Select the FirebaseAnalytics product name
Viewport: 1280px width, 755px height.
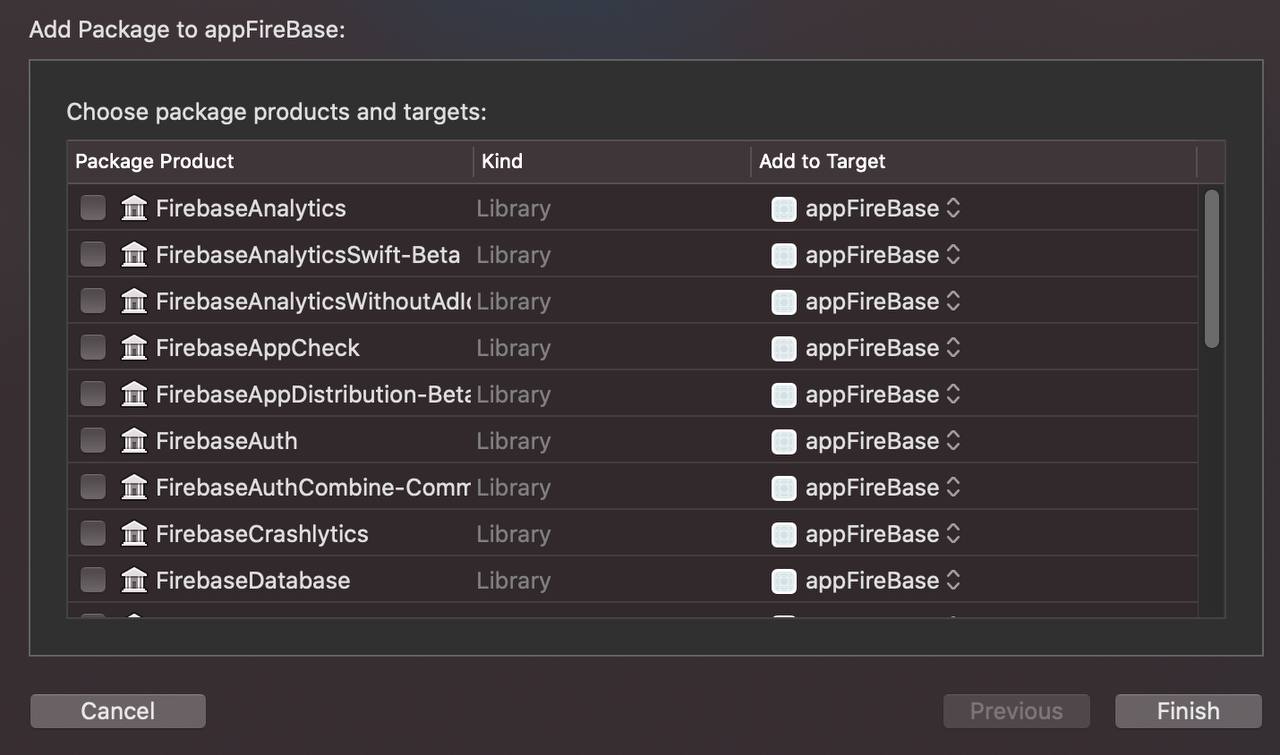(x=251, y=208)
